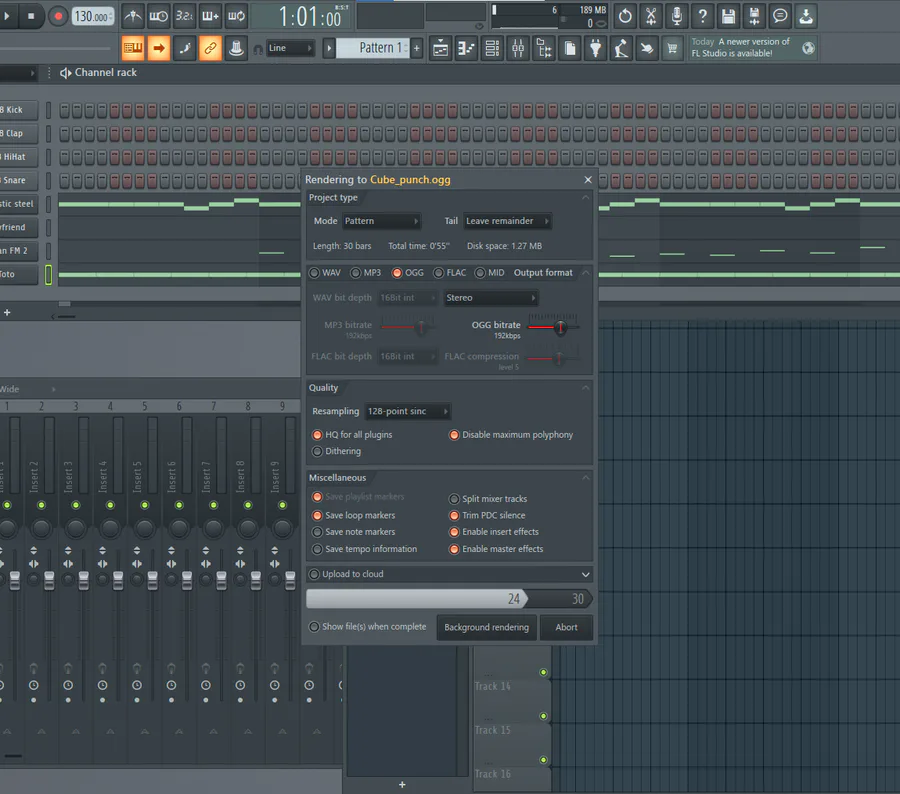Open help via the question mark icon
Viewport: 900px width, 794px height.
pos(703,16)
